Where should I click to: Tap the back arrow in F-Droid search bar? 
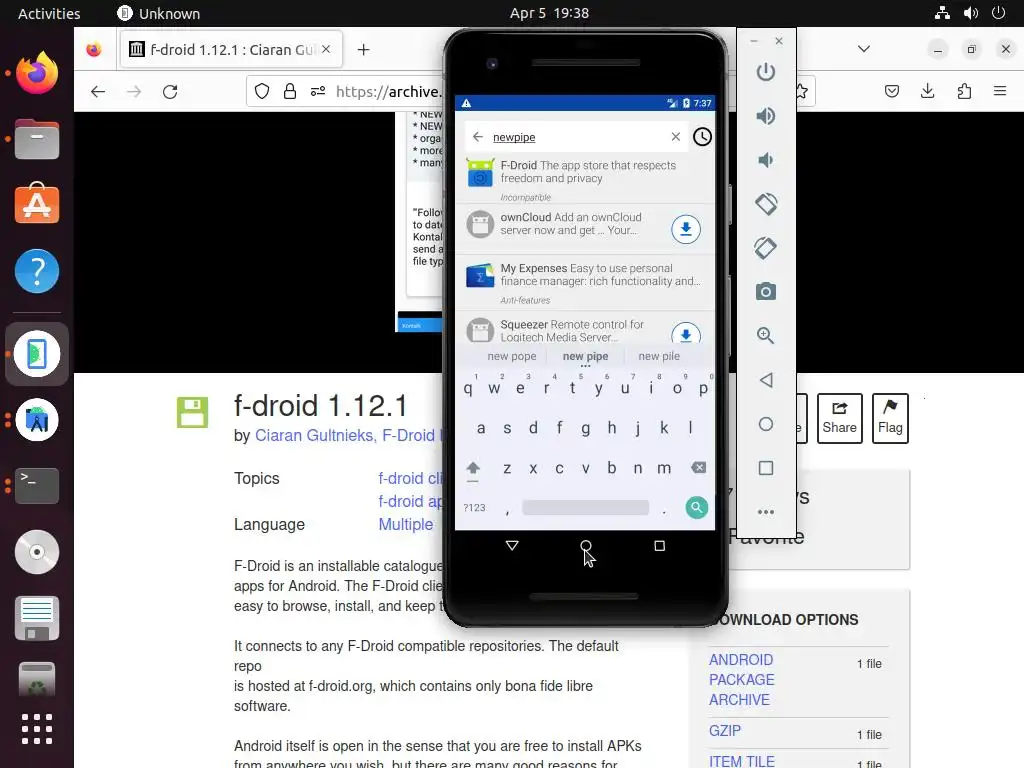click(477, 136)
